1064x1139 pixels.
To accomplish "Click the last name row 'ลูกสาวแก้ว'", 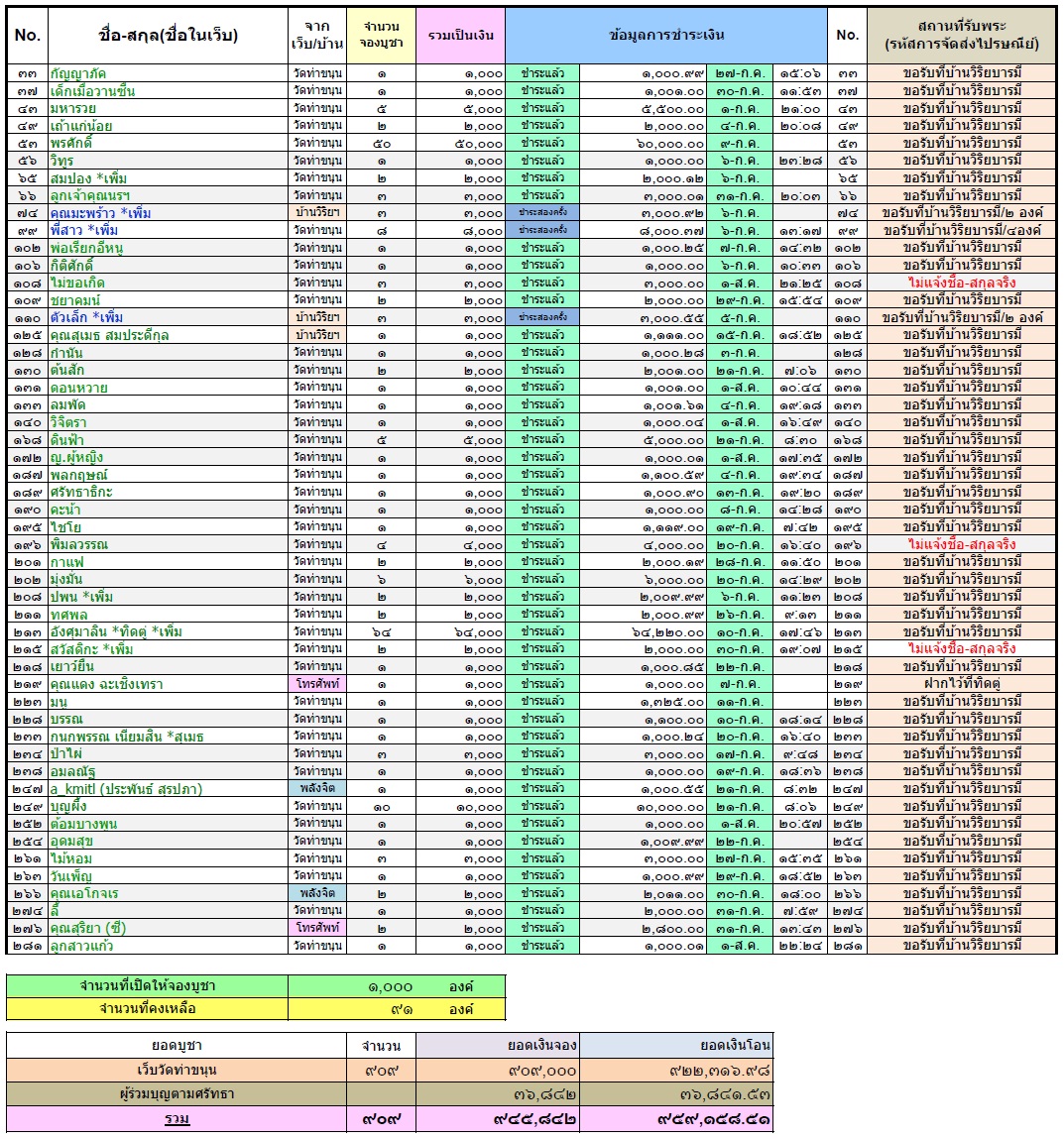I will click(x=168, y=945).
